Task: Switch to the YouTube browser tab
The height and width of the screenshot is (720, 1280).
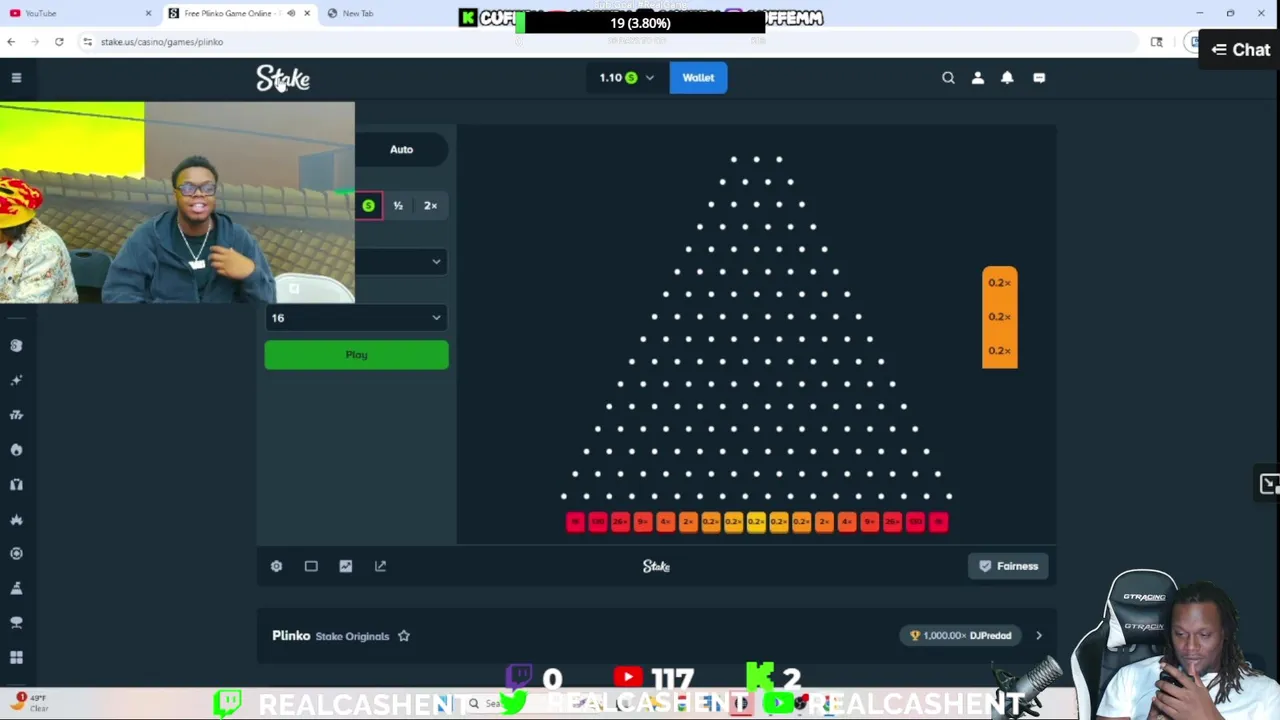Action: point(78,13)
